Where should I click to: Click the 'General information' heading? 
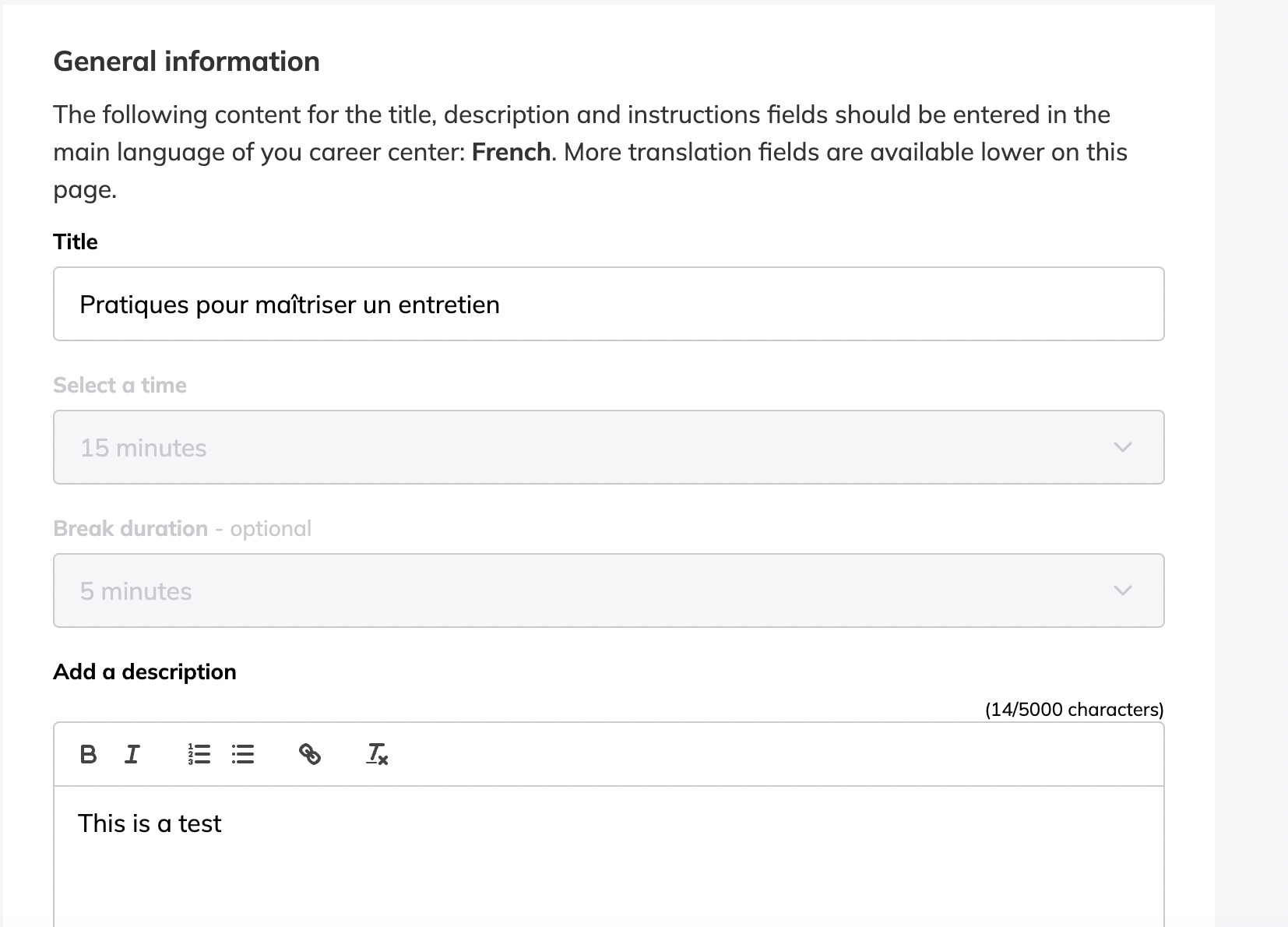click(187, 62)
